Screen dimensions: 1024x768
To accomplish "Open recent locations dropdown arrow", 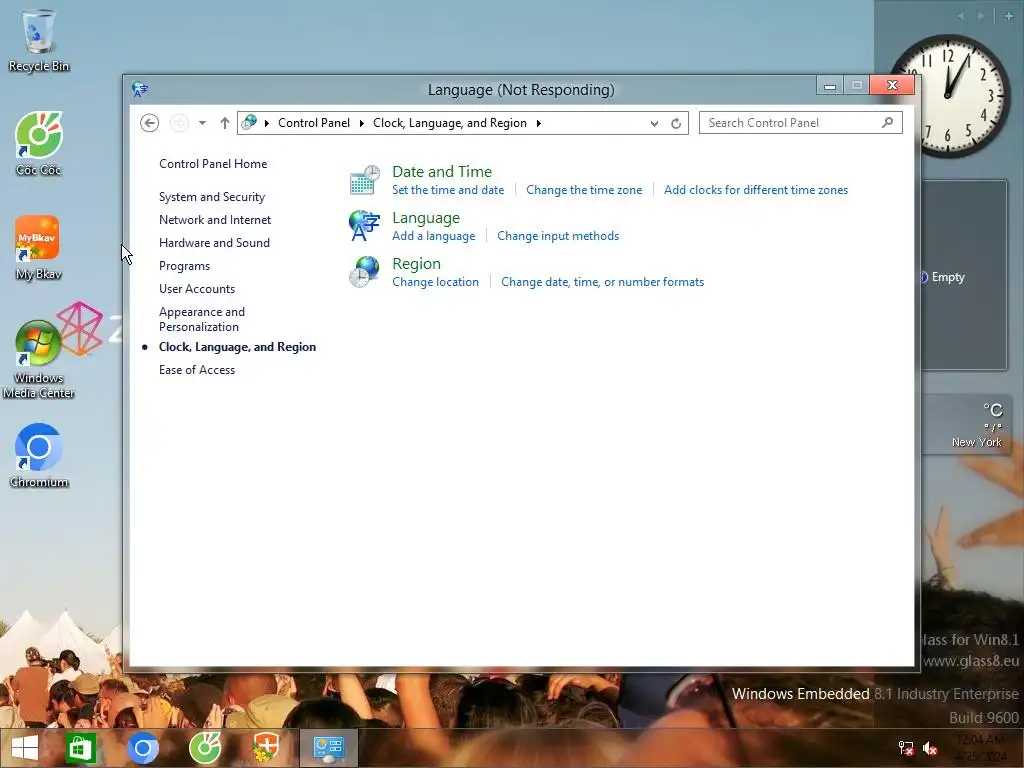I will [202, 123].
